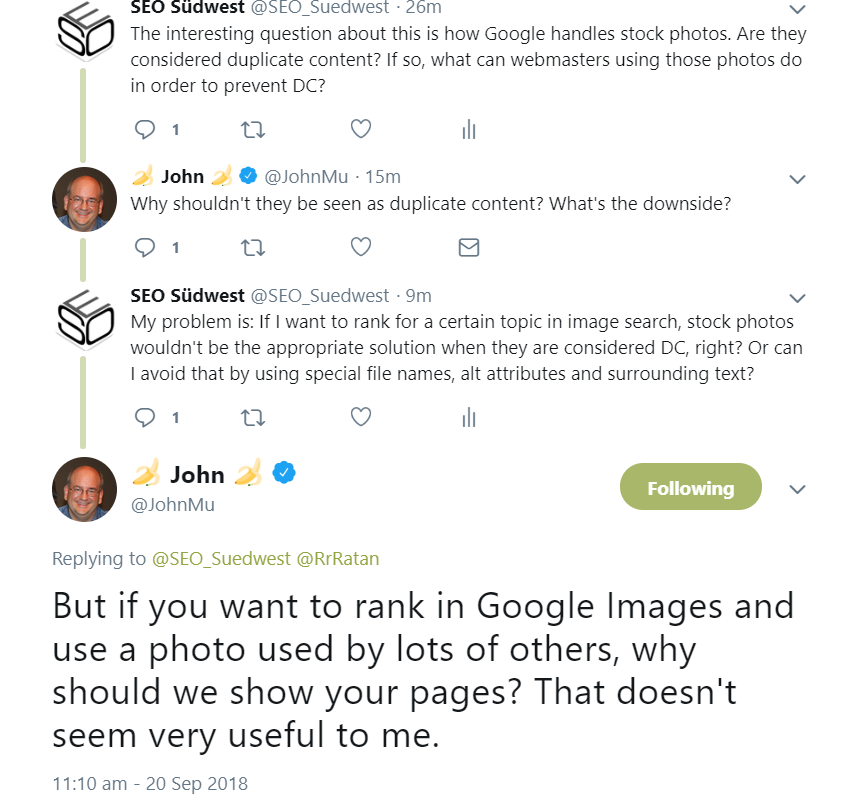Click John's profile picture
This screenshot has height=803, width=857.
click(84, 489)
